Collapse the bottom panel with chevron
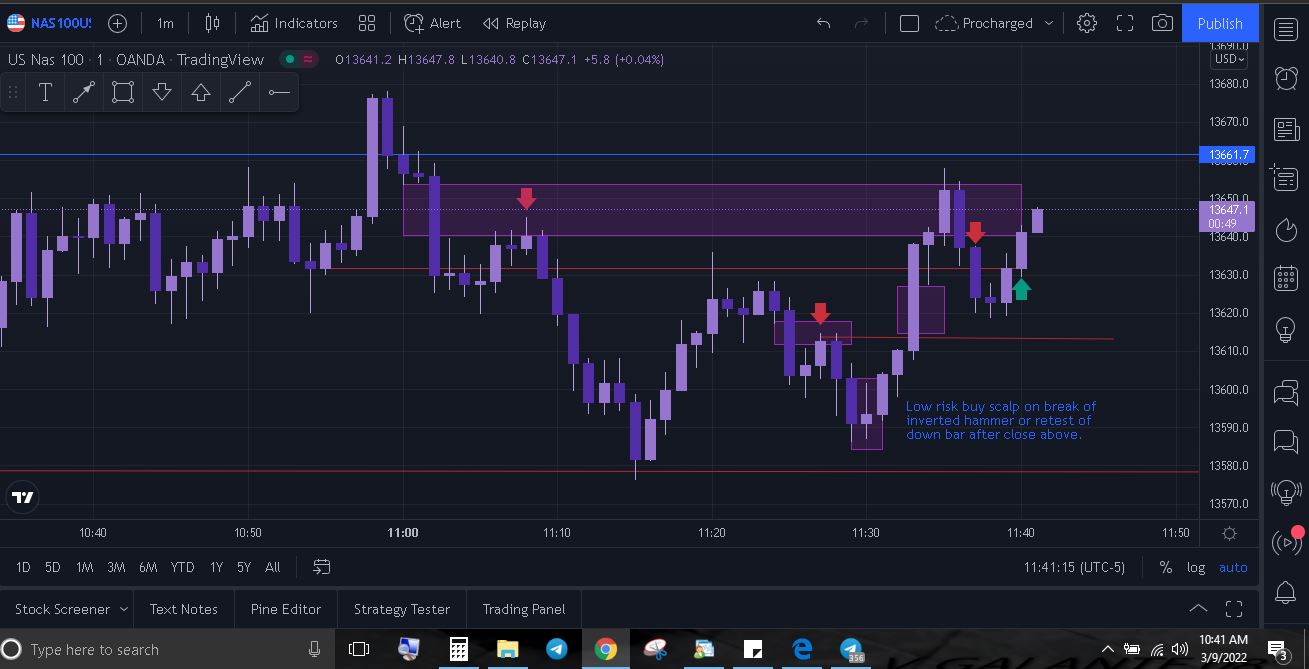The height and width of the screenshot is (669, 1309). click(1197, 609)
